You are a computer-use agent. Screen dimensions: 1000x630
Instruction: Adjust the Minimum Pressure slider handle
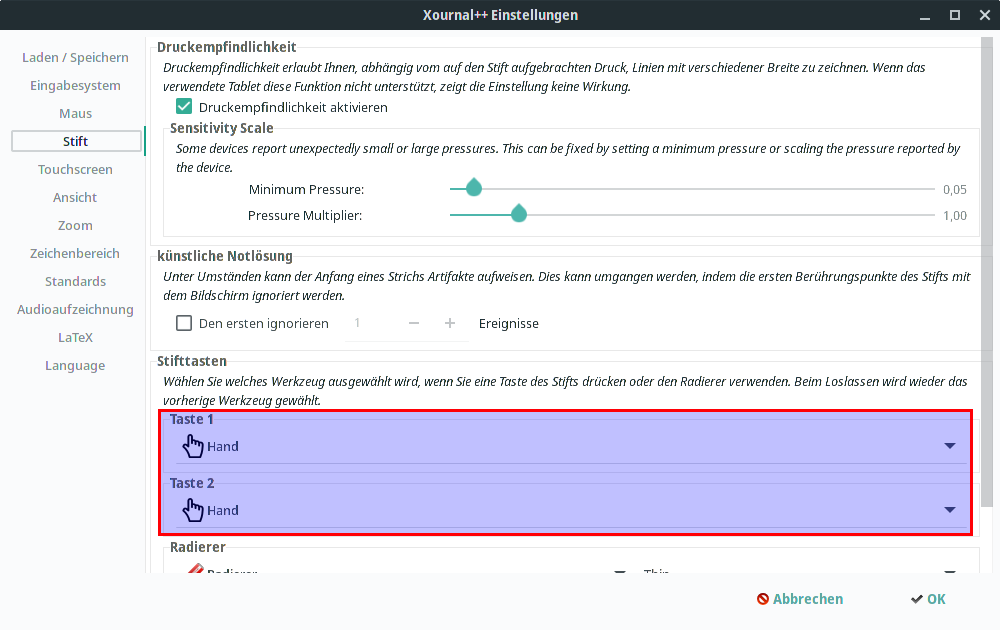tap(474, 187)
